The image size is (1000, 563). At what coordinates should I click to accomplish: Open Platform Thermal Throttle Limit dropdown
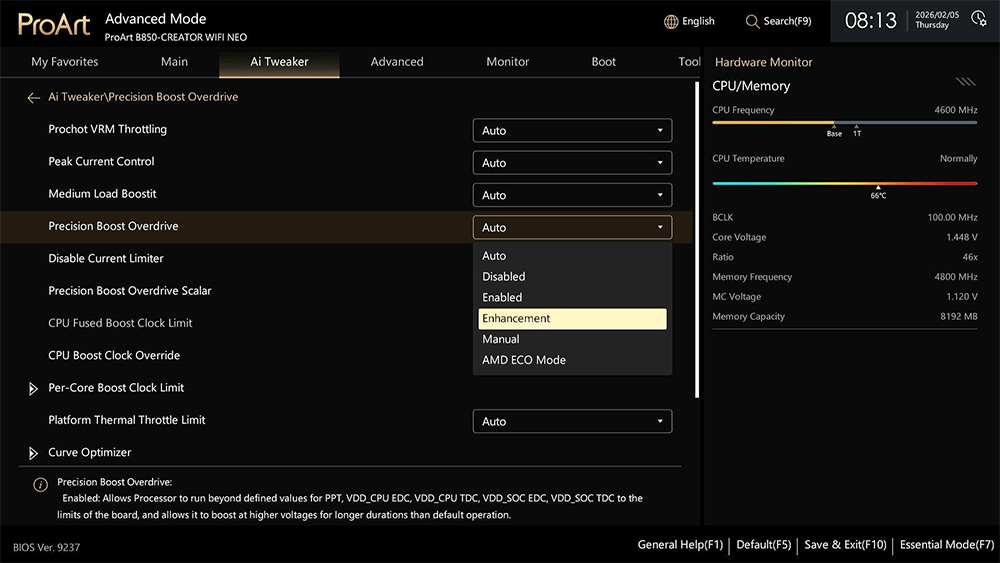tap(572, 421)
